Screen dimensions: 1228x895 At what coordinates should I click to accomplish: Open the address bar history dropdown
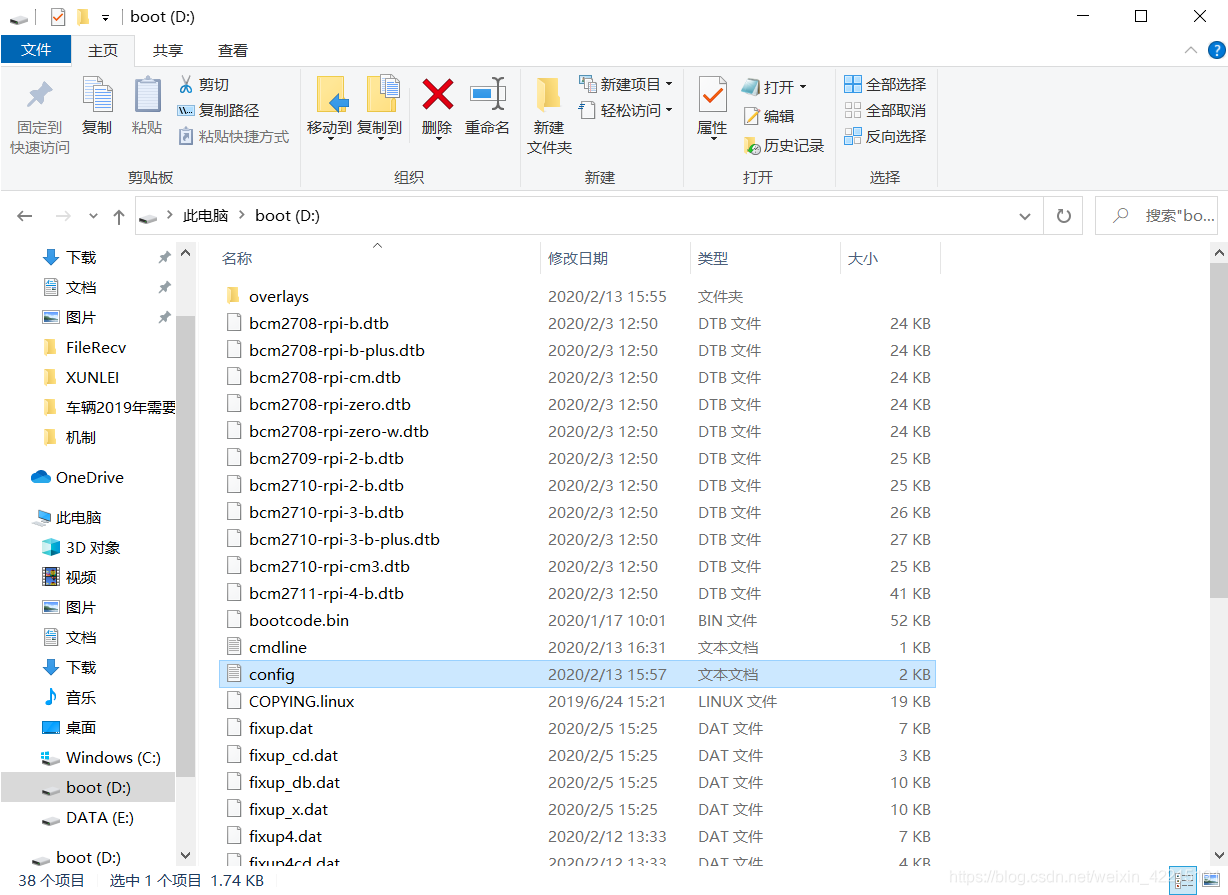coord(1025,216)
